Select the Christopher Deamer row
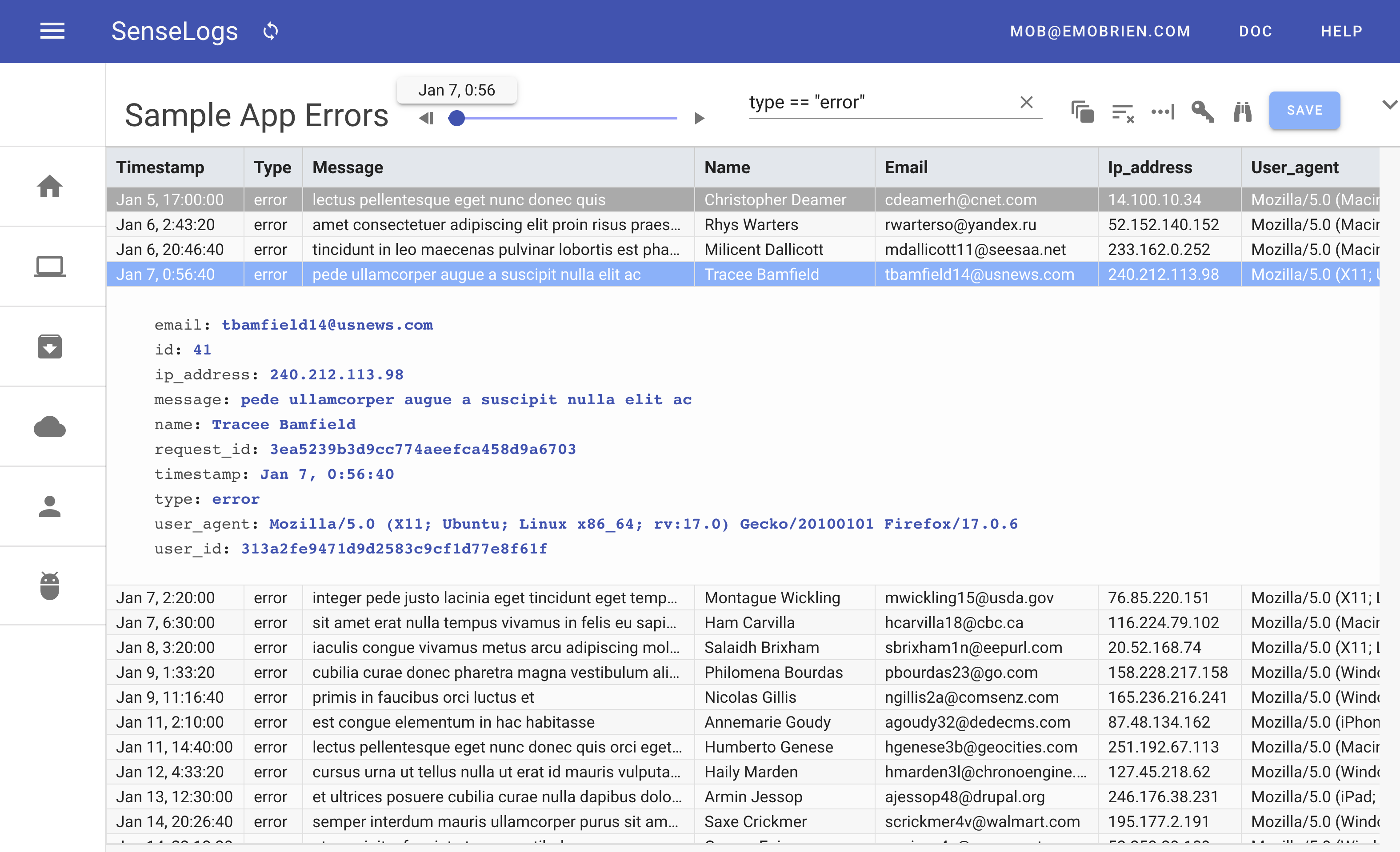 [x=742, y=199]
